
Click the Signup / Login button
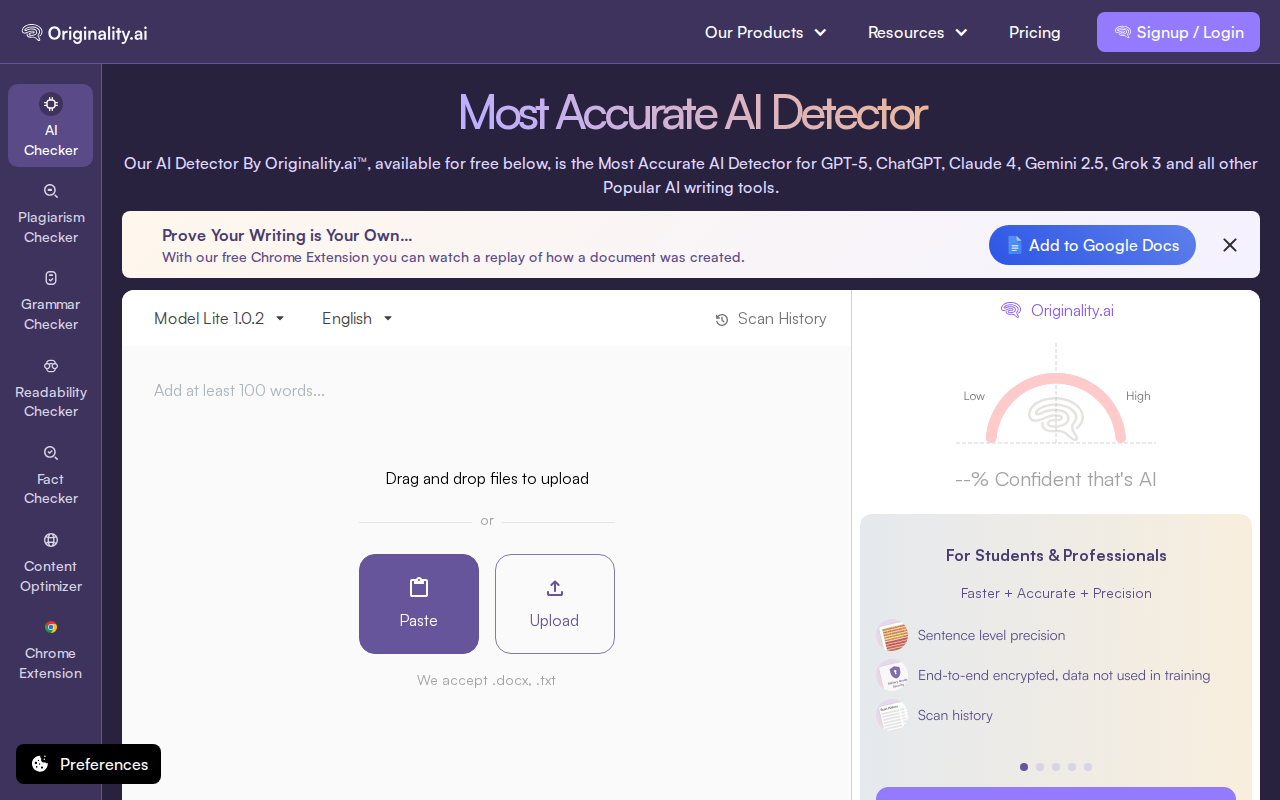[1178, 32]
